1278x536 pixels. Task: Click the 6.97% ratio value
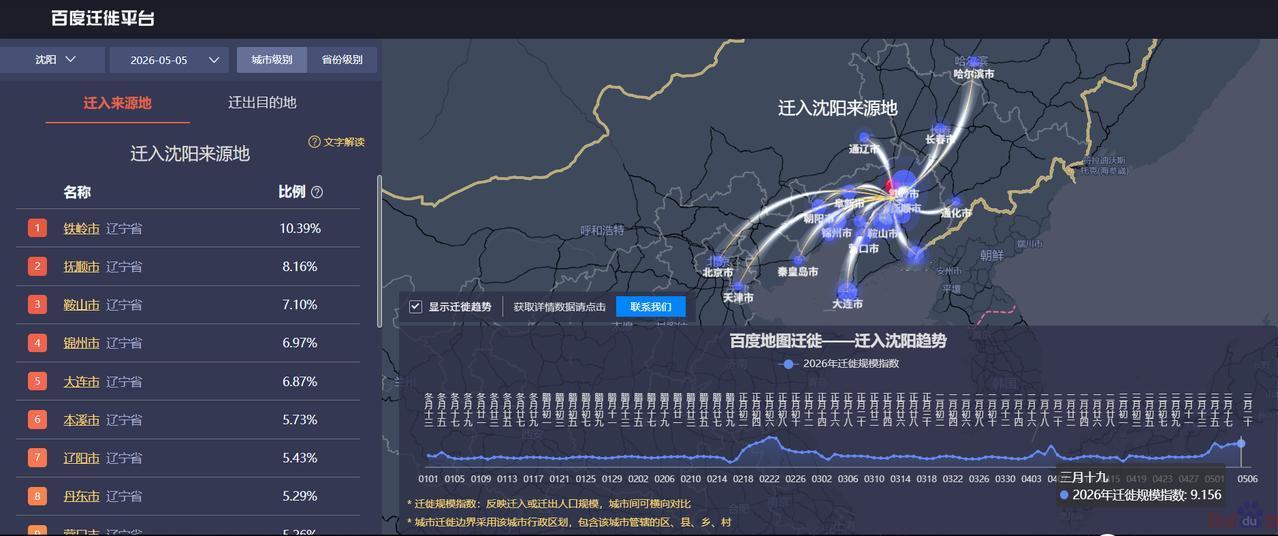(300, 343)
